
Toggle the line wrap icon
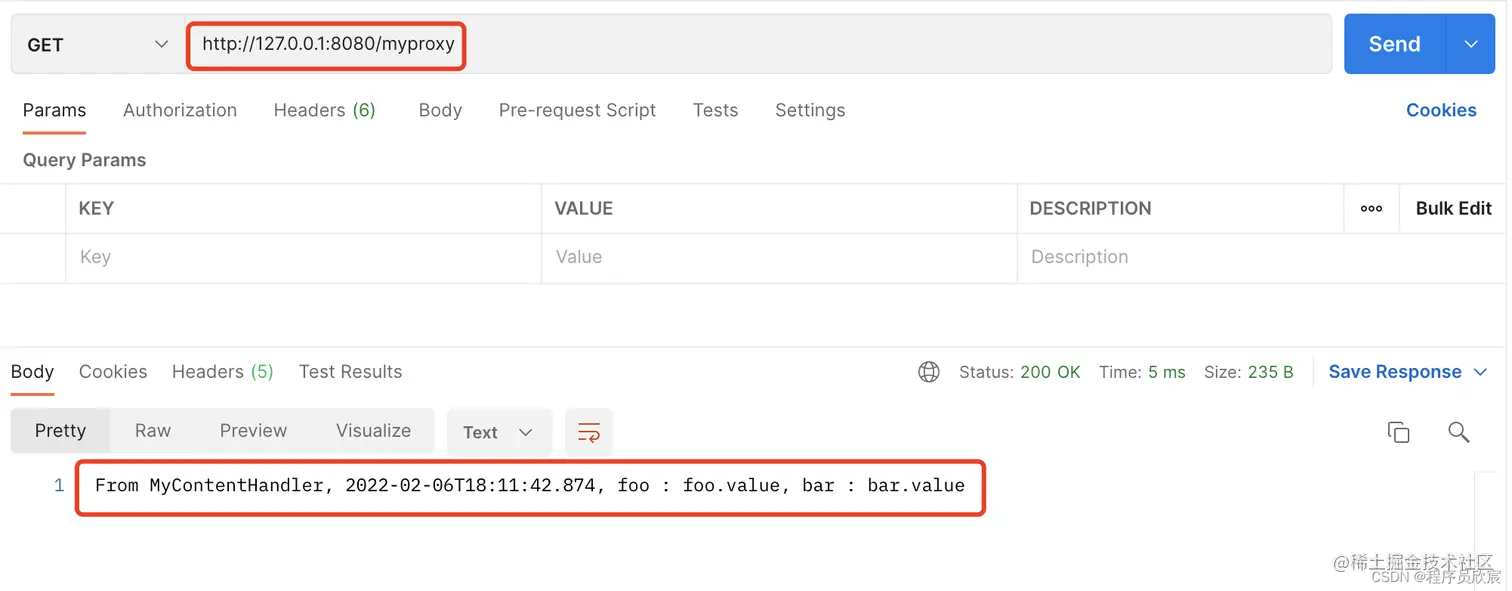click(589, 432)
